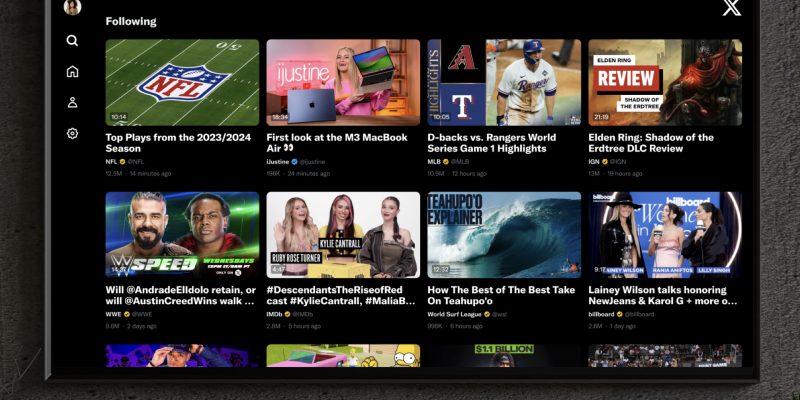Click the IMDb channel name
This screenshot has width=800, height=400.
[x=274, y=314]
